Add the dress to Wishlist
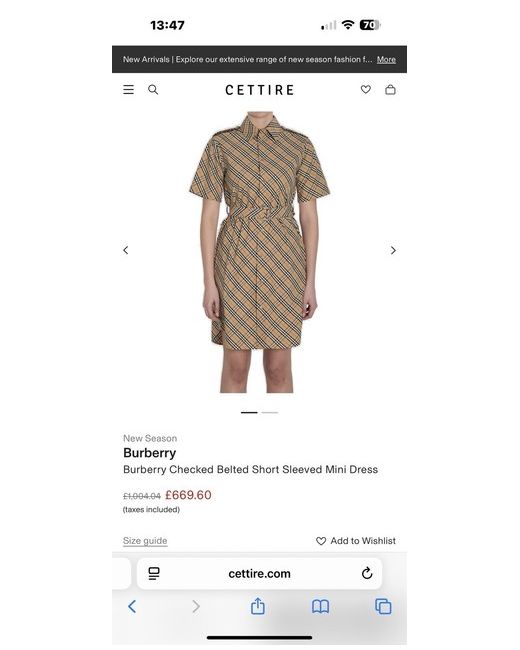 coord(356,541)
